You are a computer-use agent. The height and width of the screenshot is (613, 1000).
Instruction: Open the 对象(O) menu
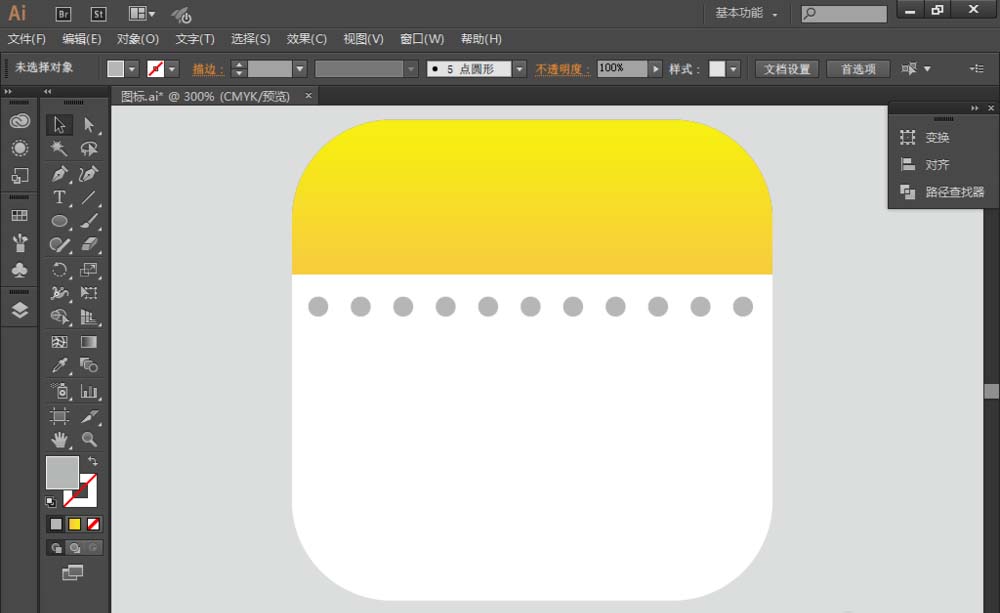click(138, 39)
